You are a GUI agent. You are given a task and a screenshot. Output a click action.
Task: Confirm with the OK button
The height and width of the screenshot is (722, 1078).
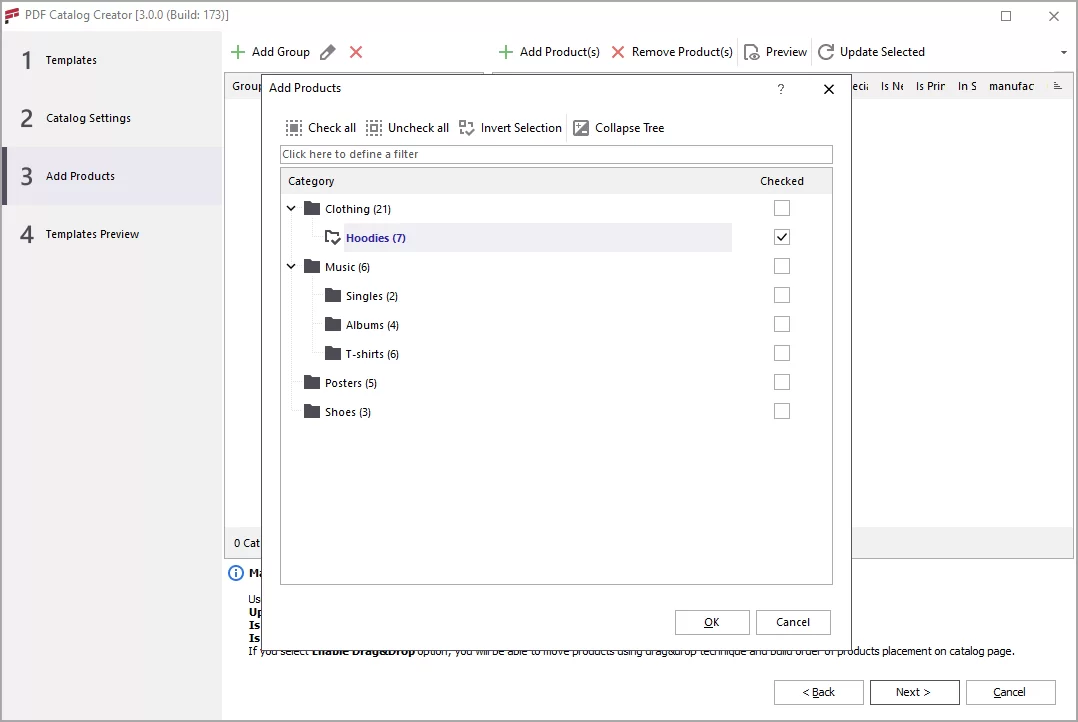click(x=712, y=622)
